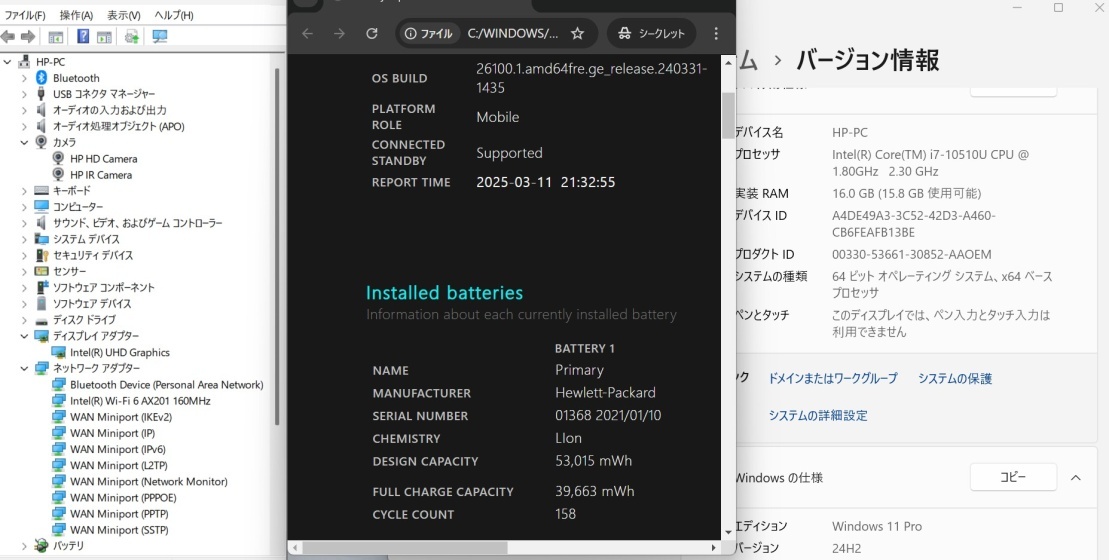
Task: Select WAN Miniport (IKEv2)
Action: point(120,416)
